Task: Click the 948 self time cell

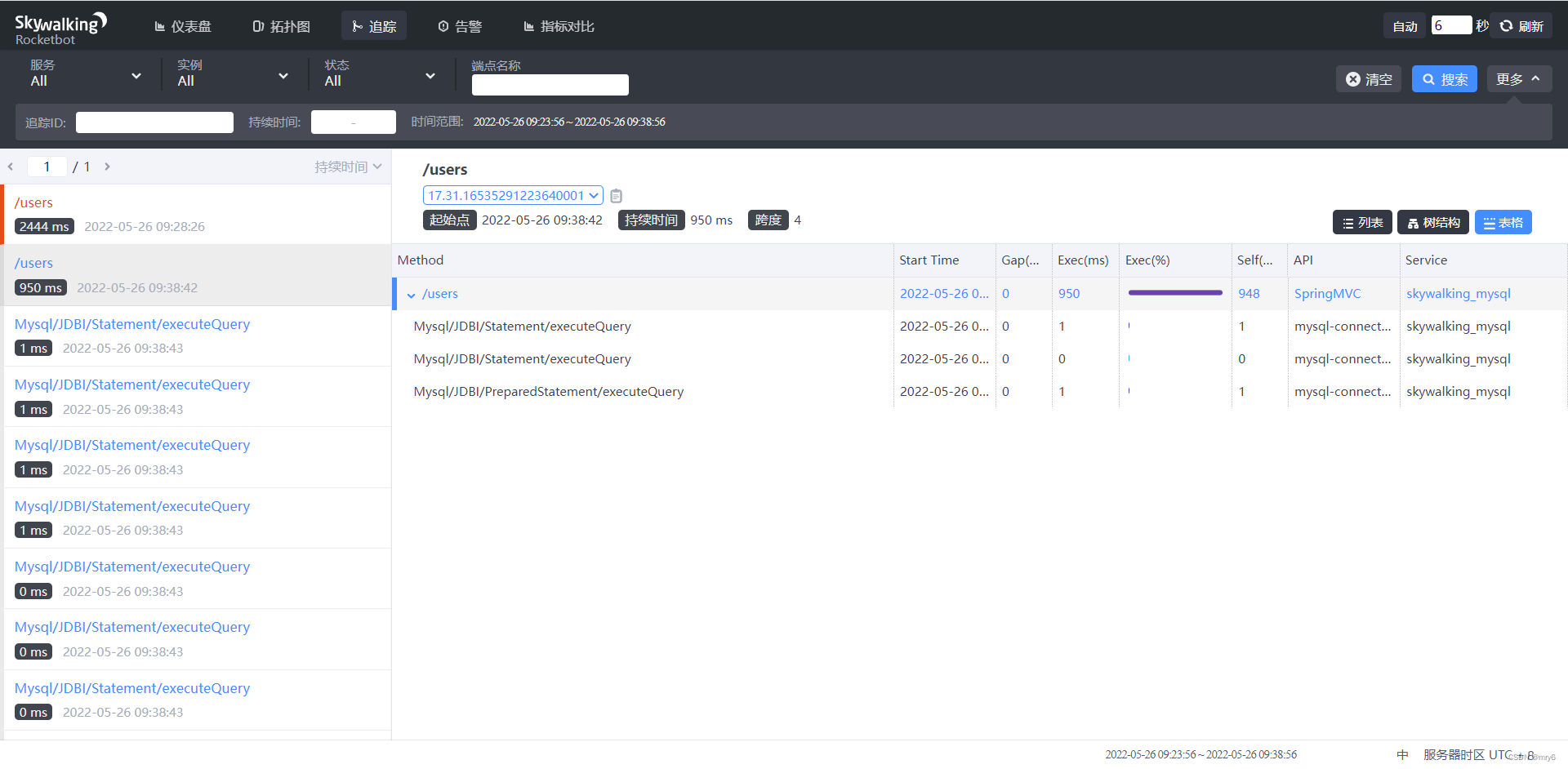Action: tap(1249, 294)
